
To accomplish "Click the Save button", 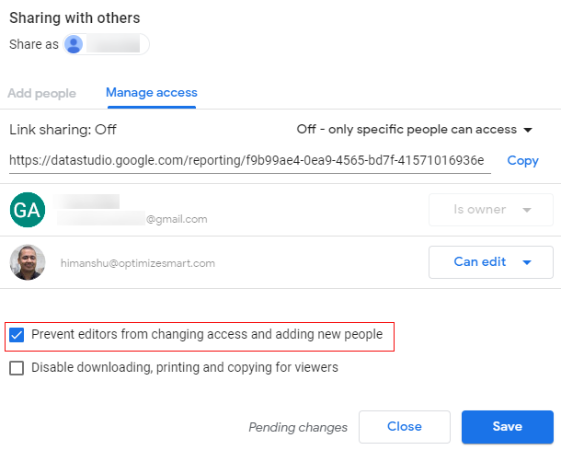I will (507, 427).
